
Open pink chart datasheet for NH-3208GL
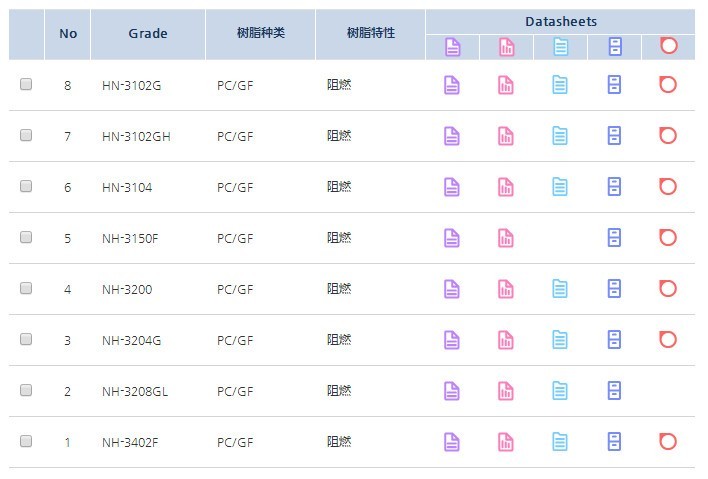(x=506, y=391)
